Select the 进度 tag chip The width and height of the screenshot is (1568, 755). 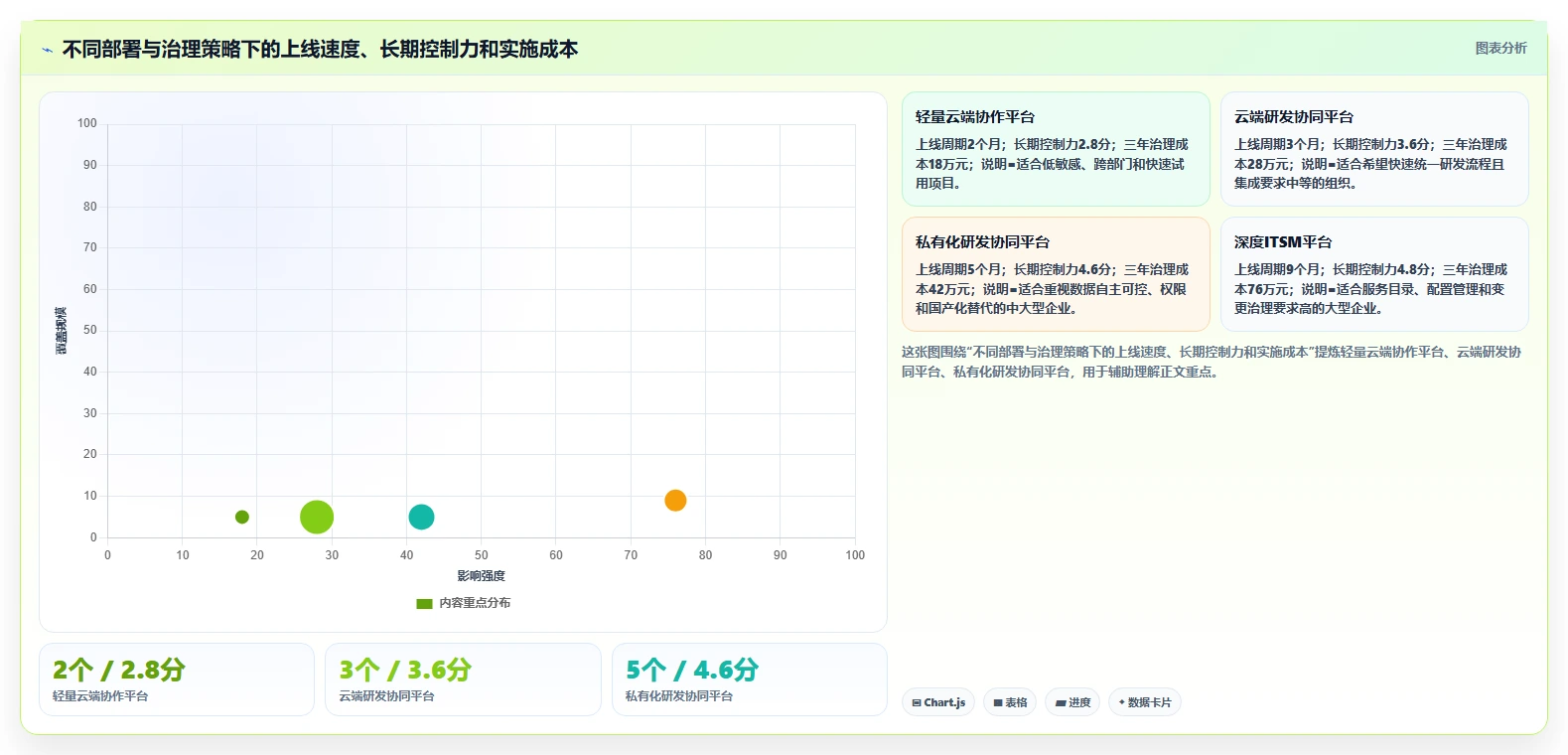point(1072,702)
